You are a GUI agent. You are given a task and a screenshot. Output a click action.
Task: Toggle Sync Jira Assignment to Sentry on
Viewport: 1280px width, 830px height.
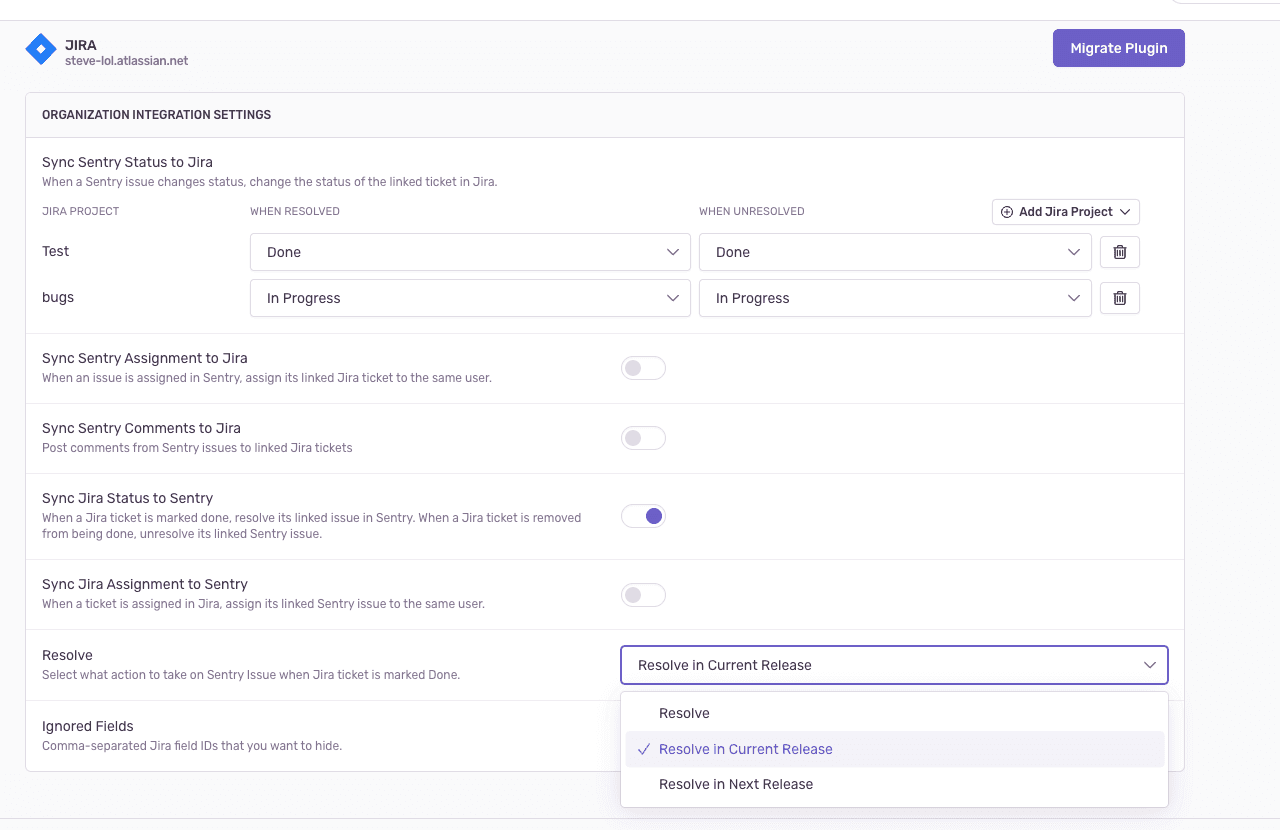(x=643, y=594)
